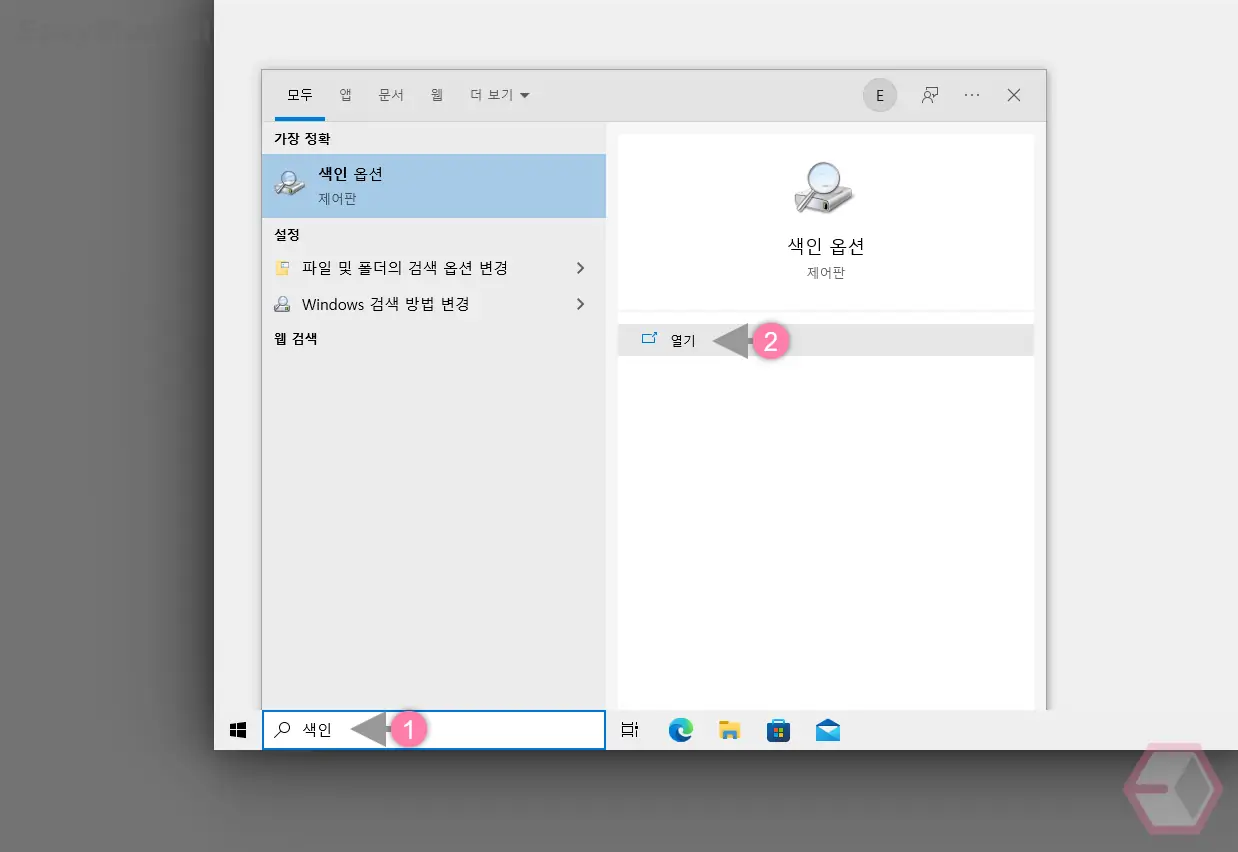This screenshot has width=1238, height=852.
Task: Open File Explorer from the taskbar
Action: 730,731
